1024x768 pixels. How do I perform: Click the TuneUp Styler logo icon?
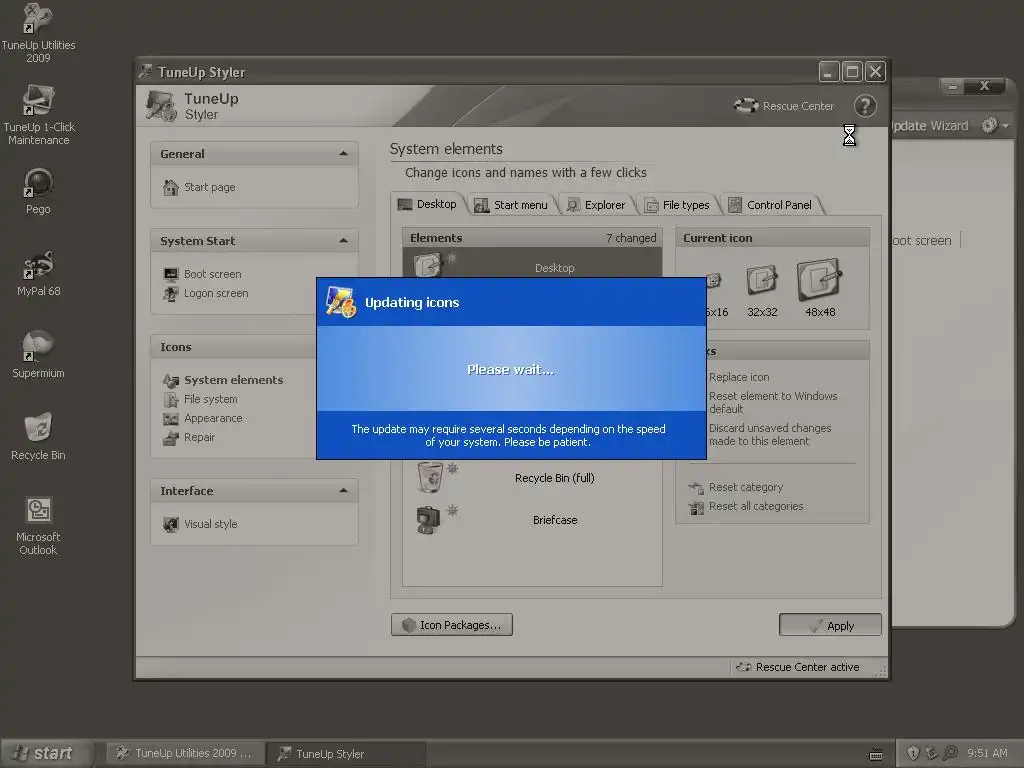(x=161, y=106)
